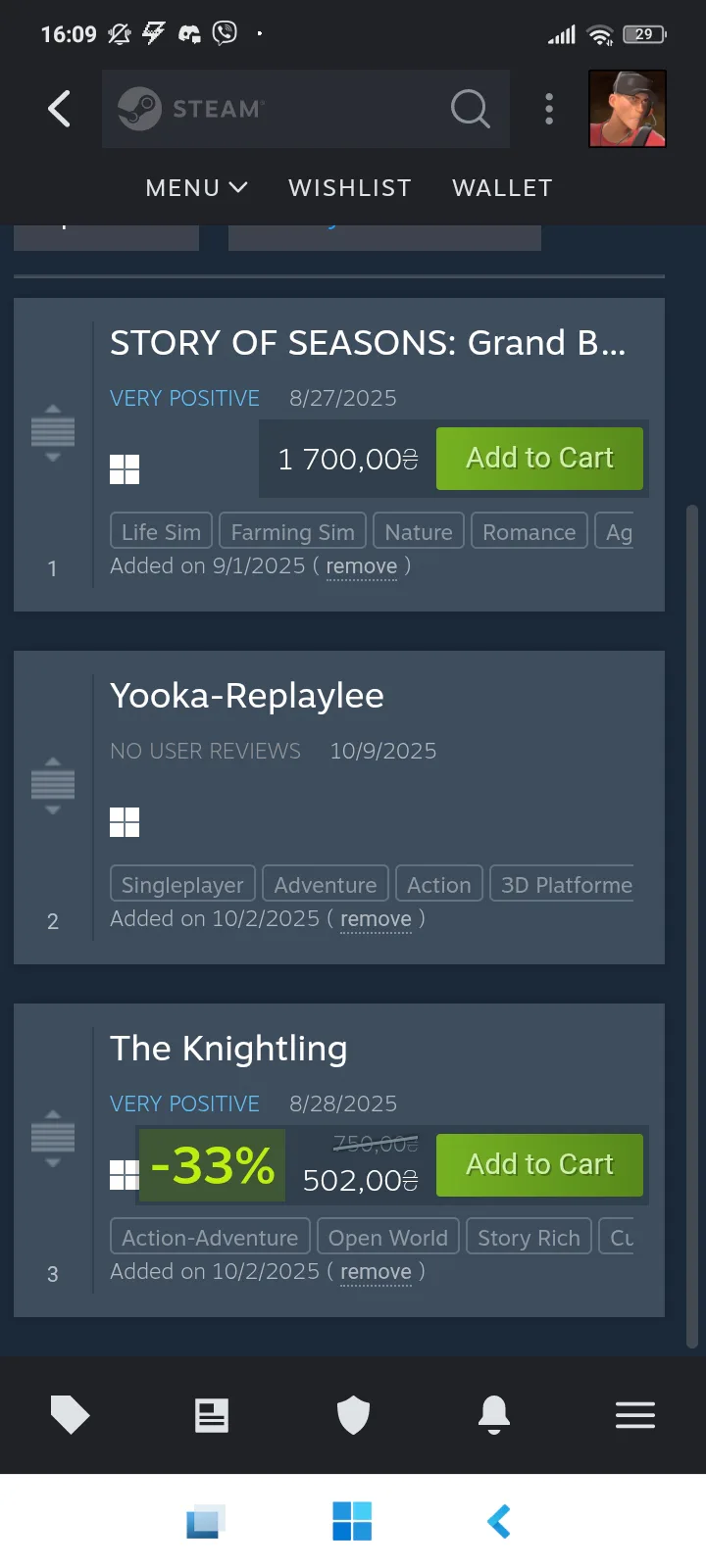Open the hamburger menu in bottom bar

pyautogui.click(x=635, y=1415)
